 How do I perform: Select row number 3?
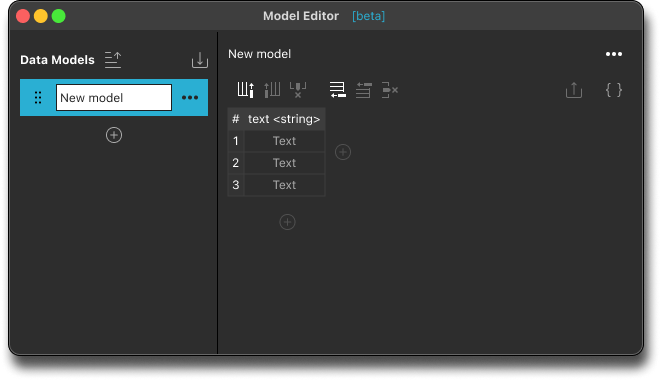(x=236, y=185)
